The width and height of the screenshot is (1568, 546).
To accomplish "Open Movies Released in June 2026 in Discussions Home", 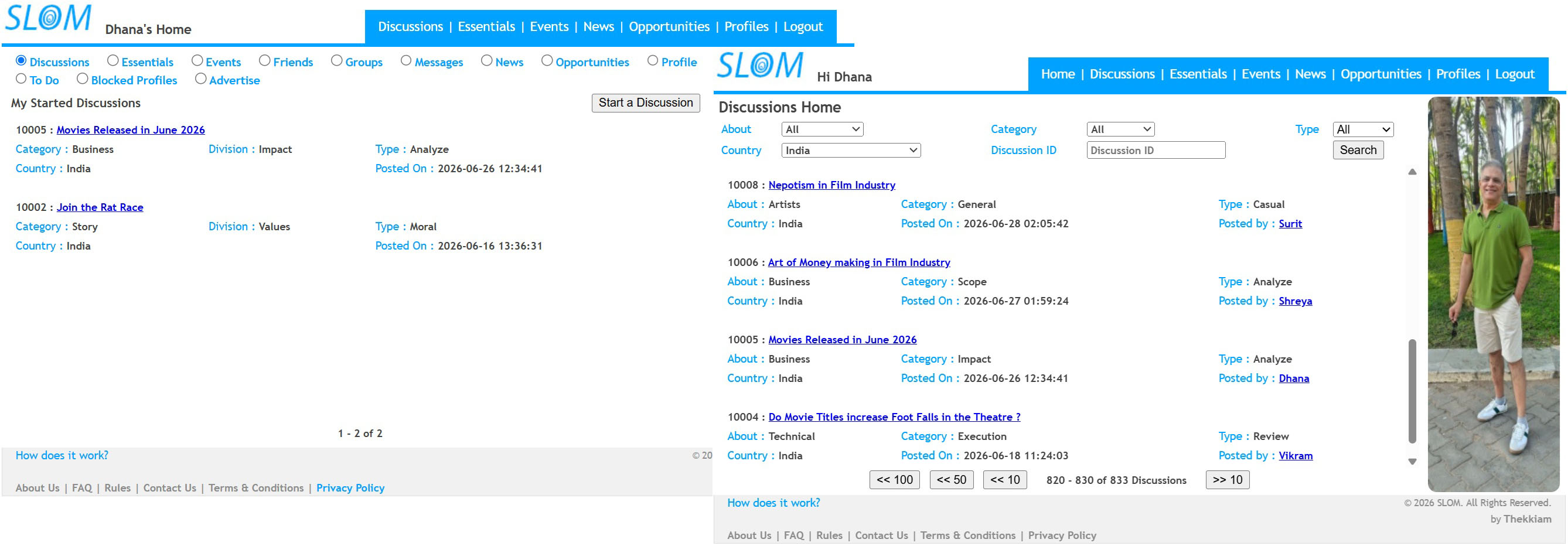I will tap(843, 340).
